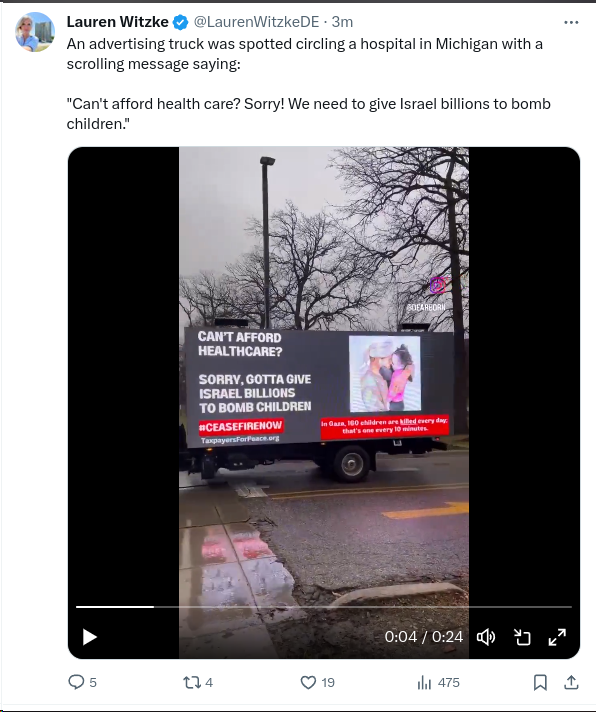
Task: Bookmark this tweet
Action: pyautogui.click(x=540, y=682)
